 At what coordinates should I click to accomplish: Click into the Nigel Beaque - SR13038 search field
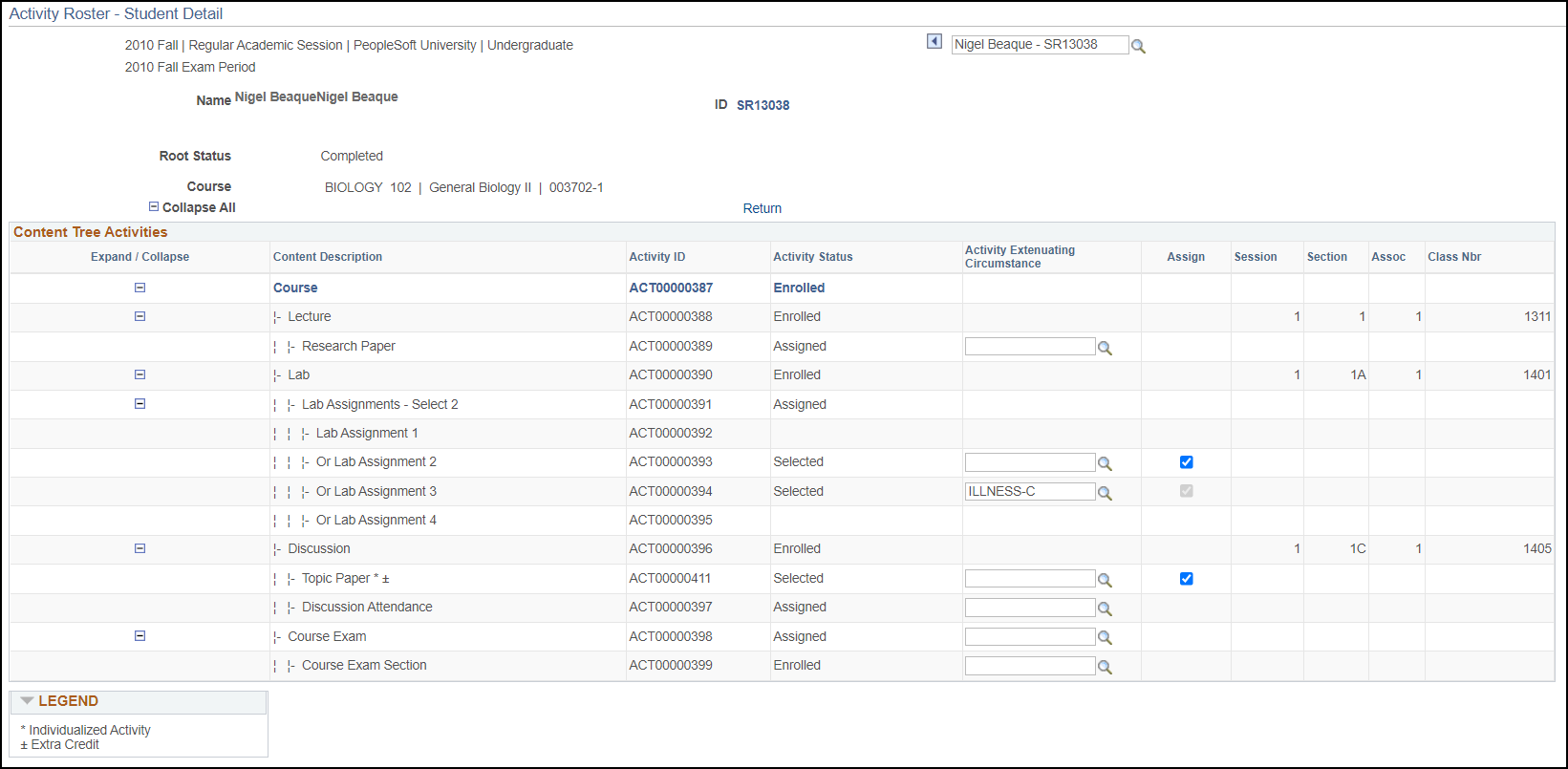(x=1040, y=45)
